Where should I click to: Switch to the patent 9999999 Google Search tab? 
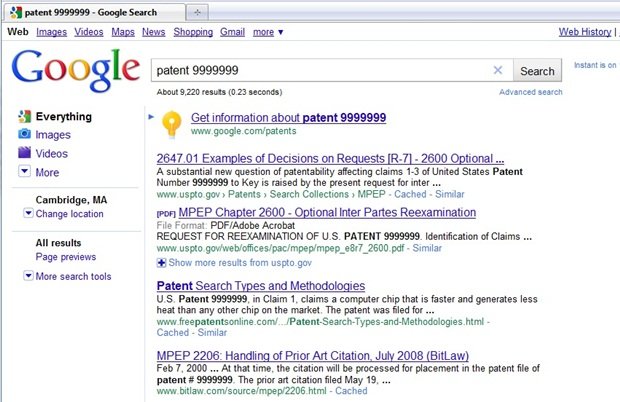(x=95, y=13)
